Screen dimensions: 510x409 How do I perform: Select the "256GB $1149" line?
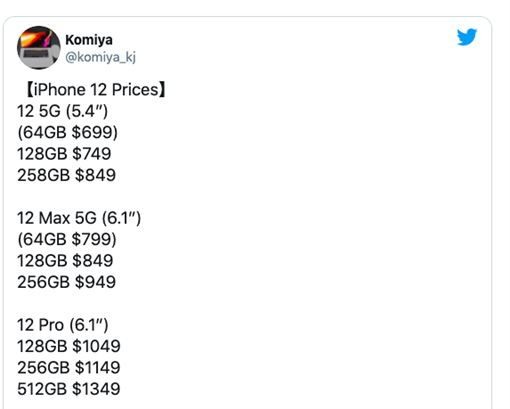point(69,367)
